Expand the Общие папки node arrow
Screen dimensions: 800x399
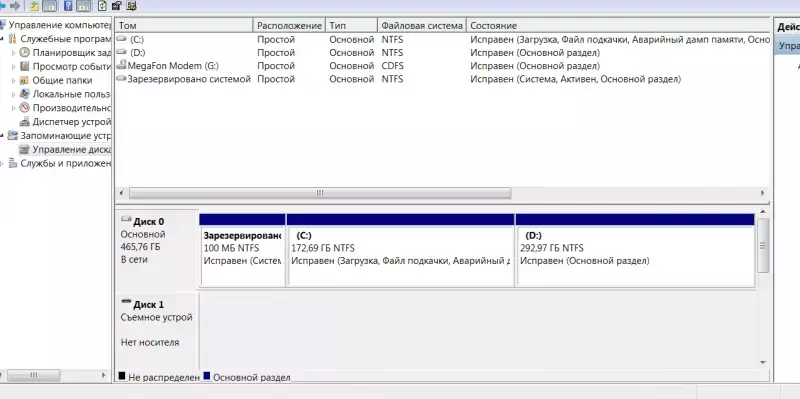[x=14, y=80]
